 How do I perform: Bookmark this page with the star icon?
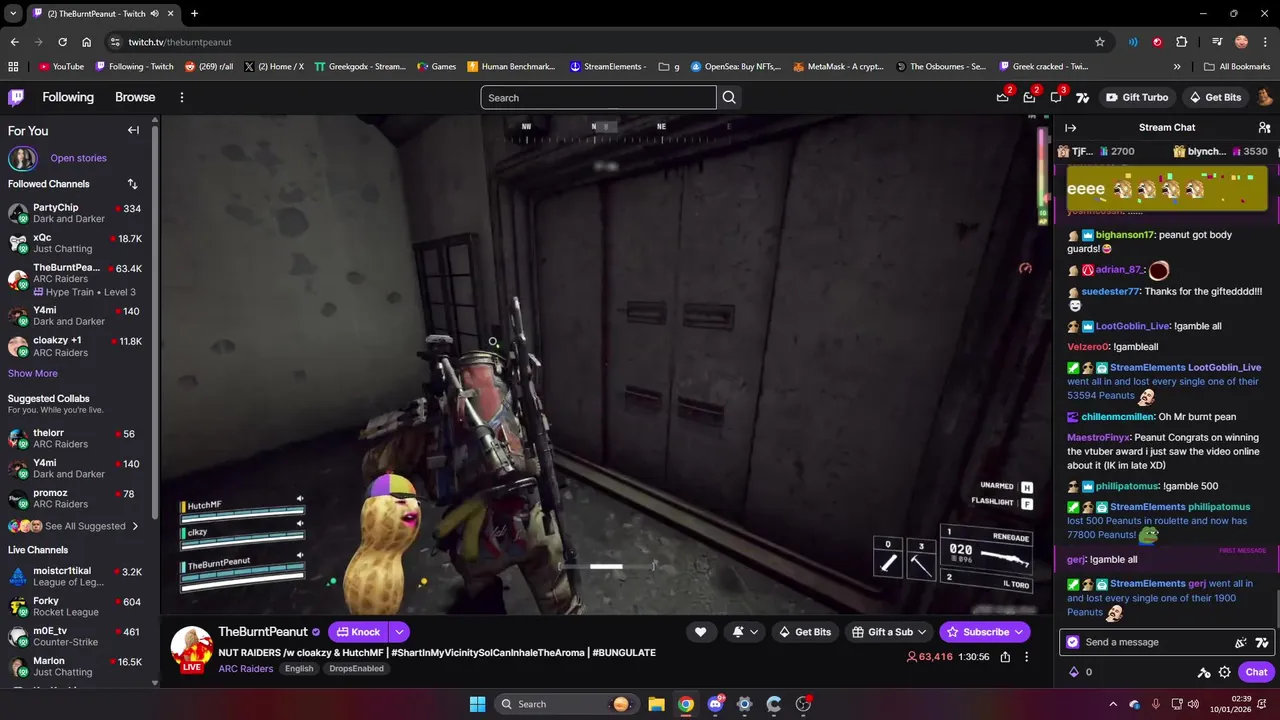[x=1100, y=42]
